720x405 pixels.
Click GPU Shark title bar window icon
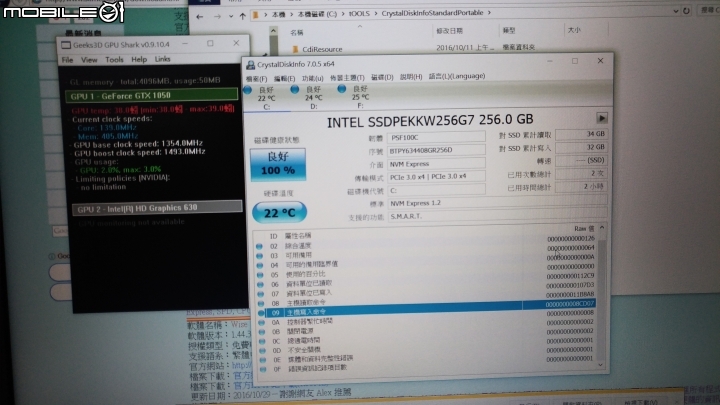[x=66, y=45]
